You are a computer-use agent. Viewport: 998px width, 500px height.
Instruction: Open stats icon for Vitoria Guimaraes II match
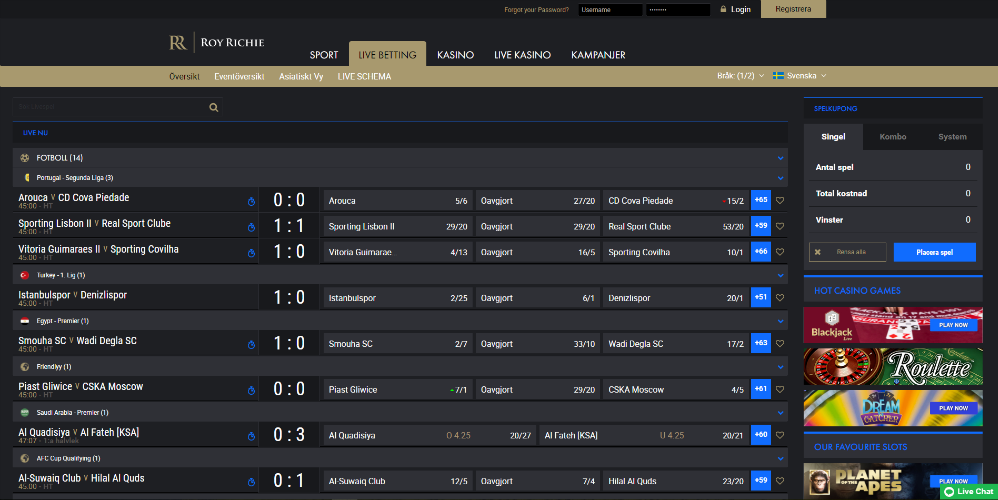[251, 253]
